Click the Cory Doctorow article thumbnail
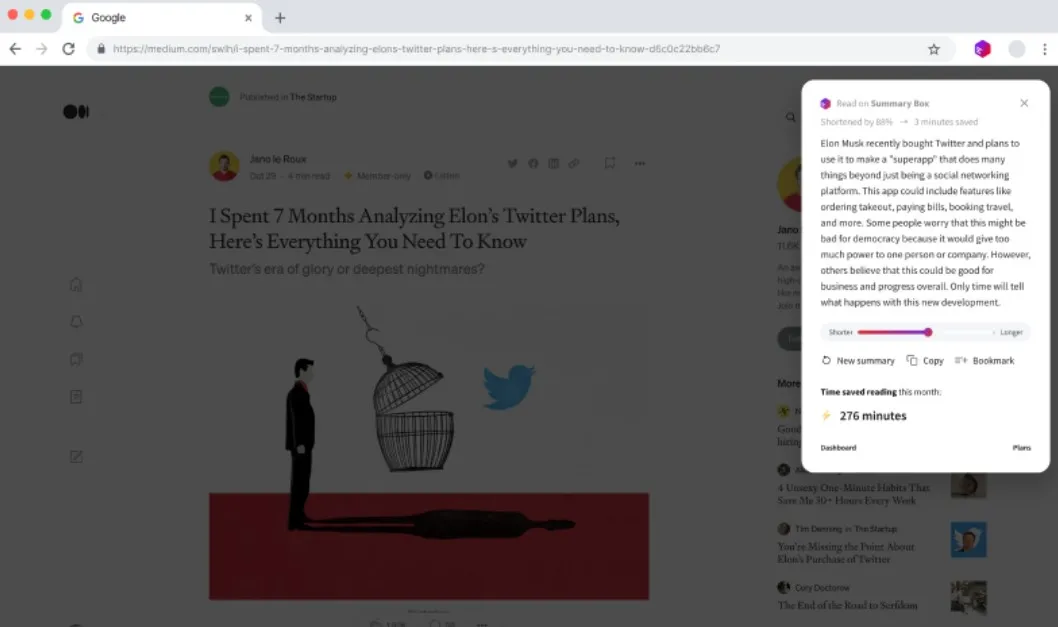 pos(968,598)
